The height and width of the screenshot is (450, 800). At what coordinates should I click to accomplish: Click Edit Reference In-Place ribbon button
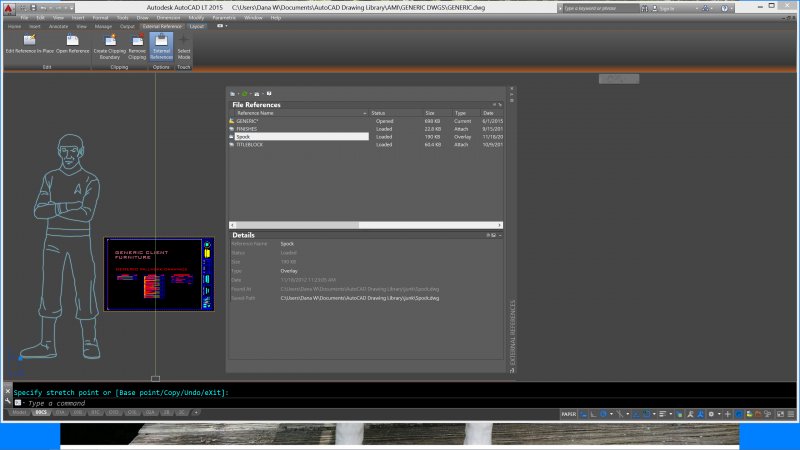pyautogui.click(x=30, y=44)
